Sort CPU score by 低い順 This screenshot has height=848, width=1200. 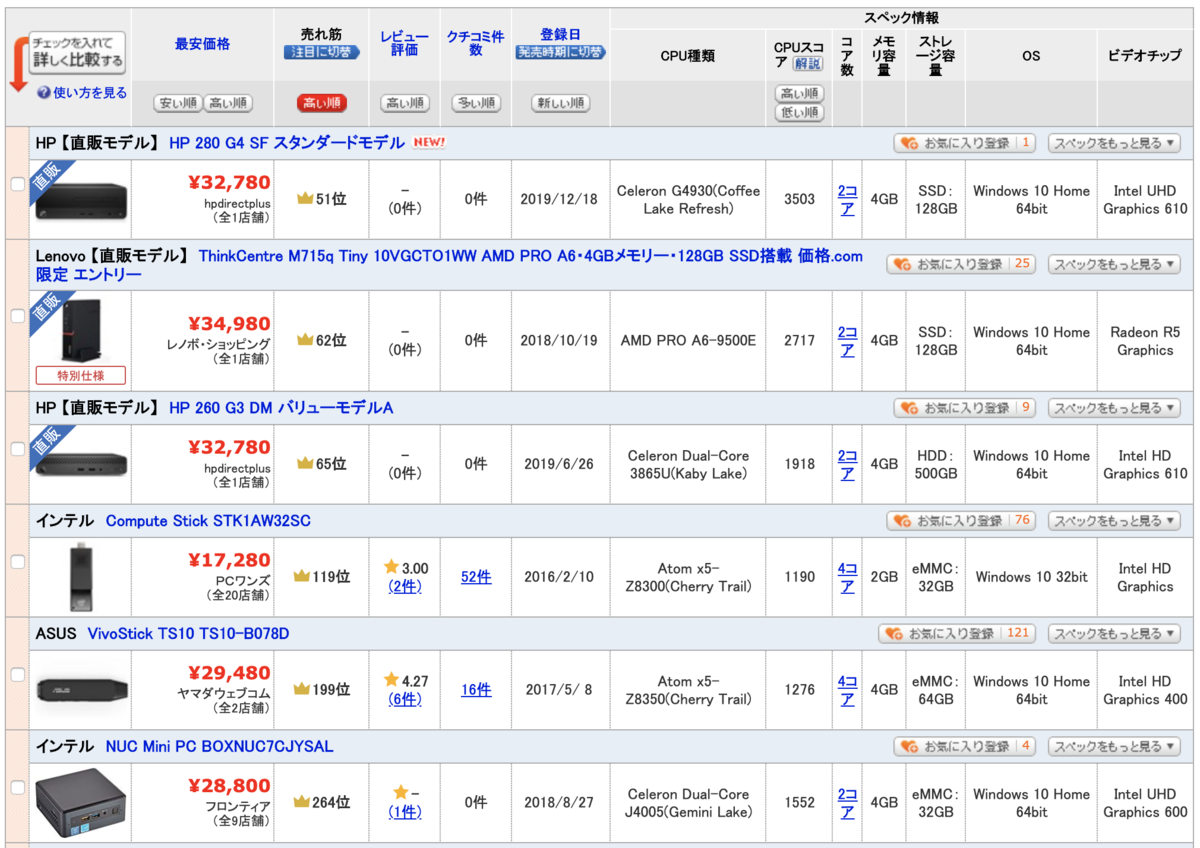click(x=799, y=113)
